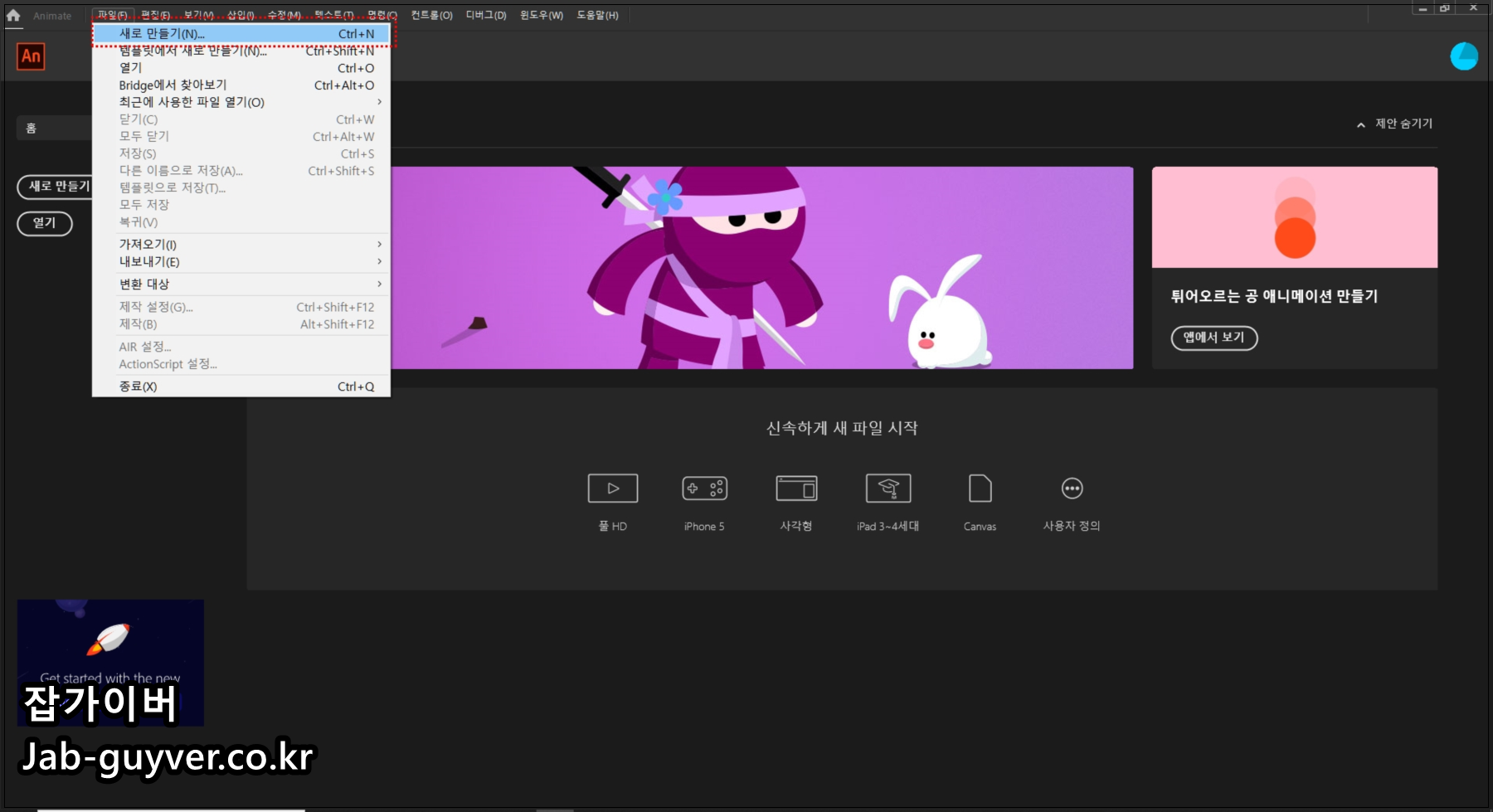Viewport: 1493px width, 812px height.
Task: Choose 종료(X) to quit Animate
Action: pyautogui.click(x=241, y=387)
